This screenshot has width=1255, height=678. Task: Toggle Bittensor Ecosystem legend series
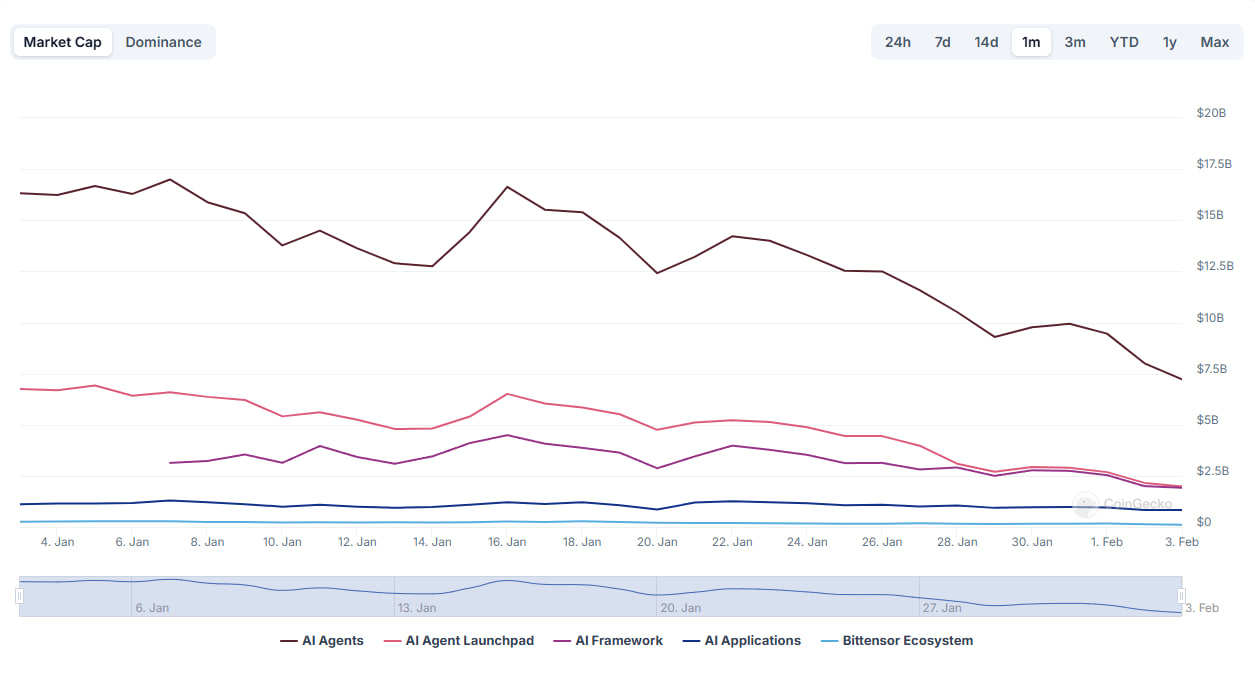pyautogui.click(x=896, y=641)
